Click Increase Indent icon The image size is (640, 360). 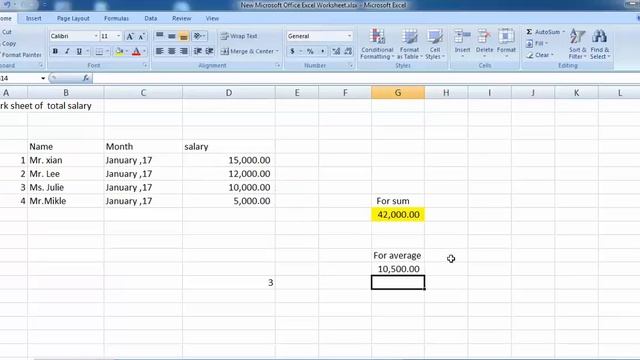click(209, 51)
